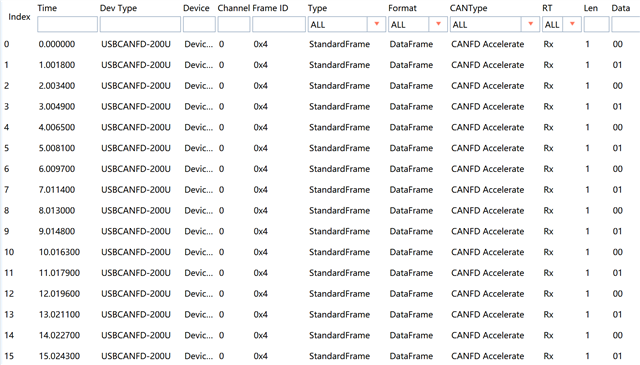Click the Len column header
The height and width of the screenshot is (365, 640).
(x=591, y=8)
